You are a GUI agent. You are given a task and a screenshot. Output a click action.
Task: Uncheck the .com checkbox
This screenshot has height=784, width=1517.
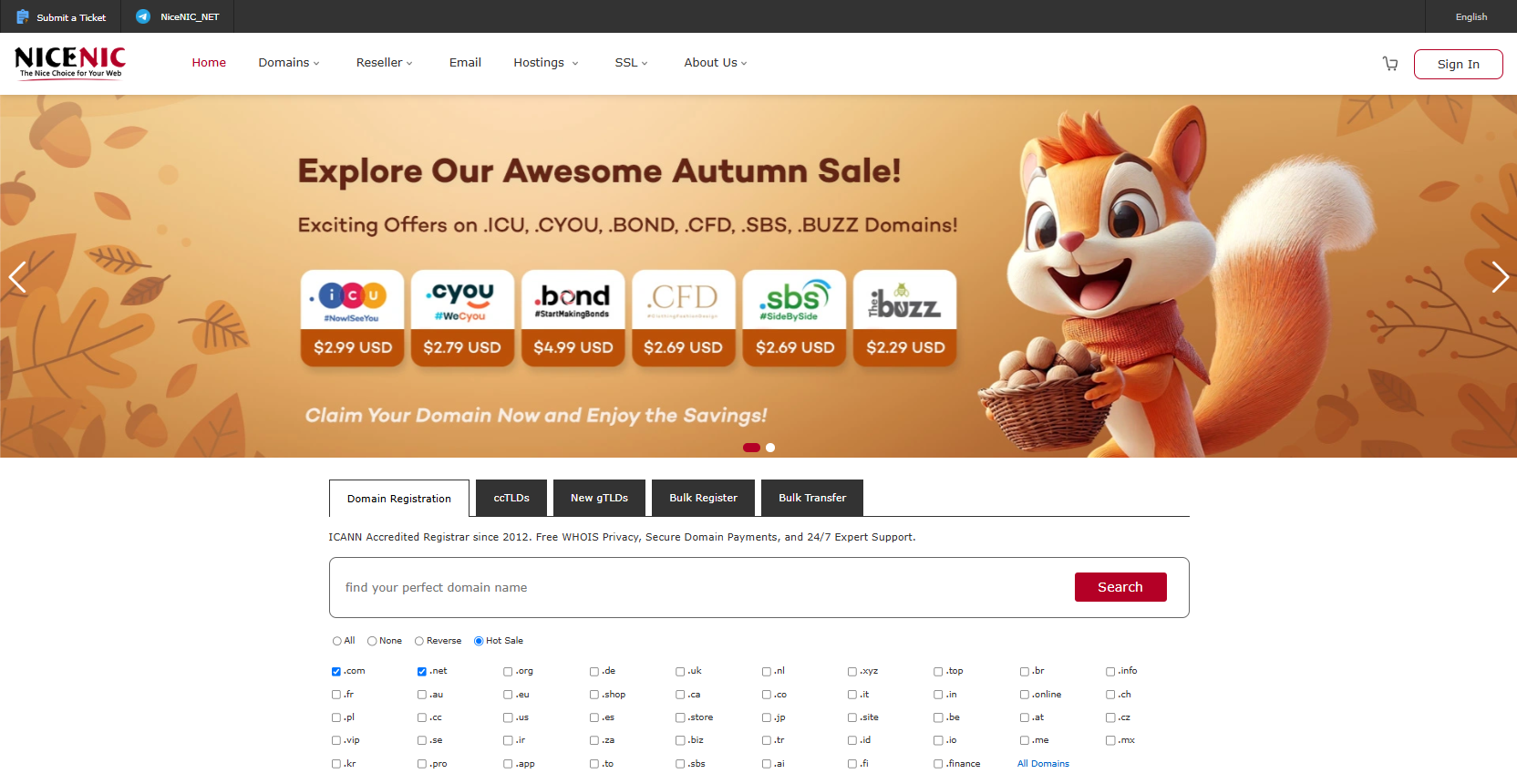click(x=336, y=672)
